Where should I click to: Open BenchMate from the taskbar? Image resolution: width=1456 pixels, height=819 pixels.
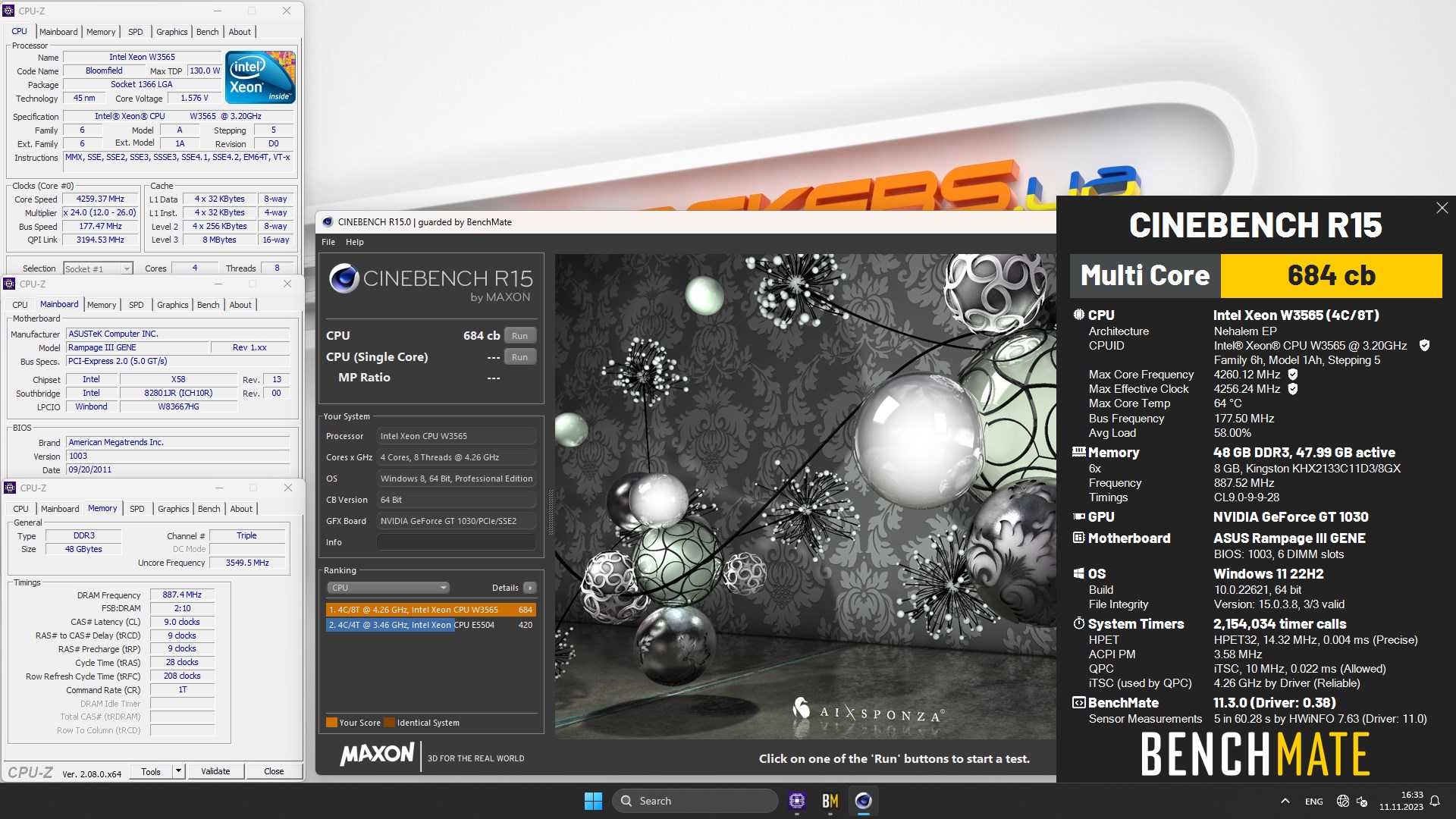[x=830, y=801]
